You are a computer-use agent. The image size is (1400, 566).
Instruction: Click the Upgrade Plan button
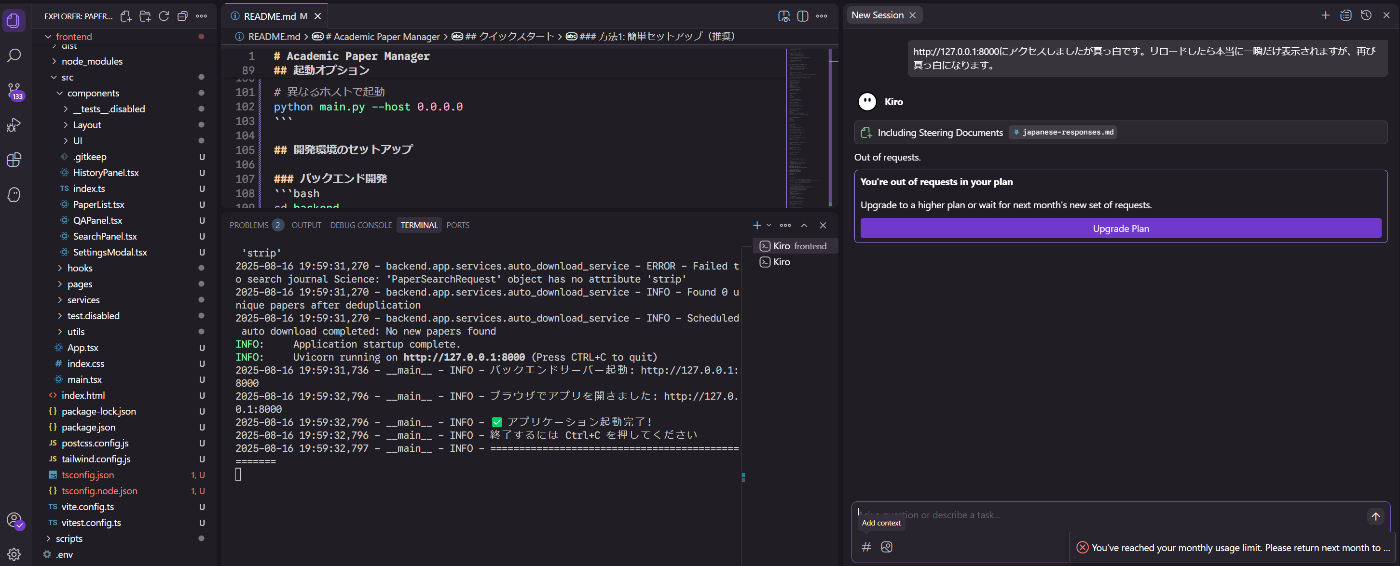tap(1121, 228)
